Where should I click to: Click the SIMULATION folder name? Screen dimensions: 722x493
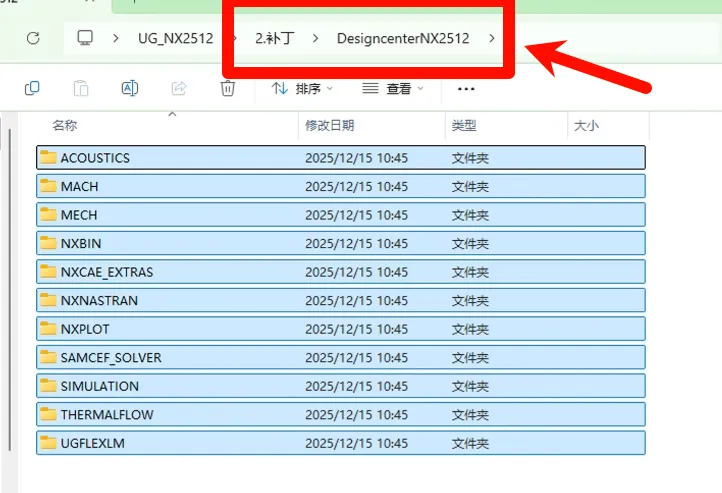pyautogui.click(x=100, y=386)
